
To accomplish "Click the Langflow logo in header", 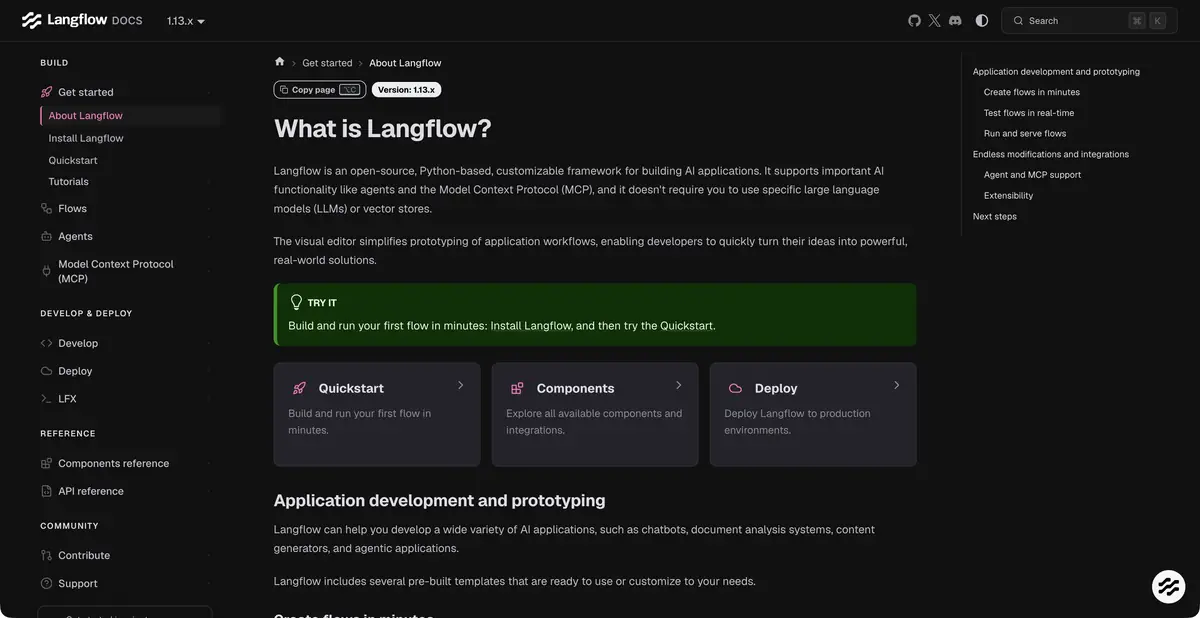I will tap(82, 20).
